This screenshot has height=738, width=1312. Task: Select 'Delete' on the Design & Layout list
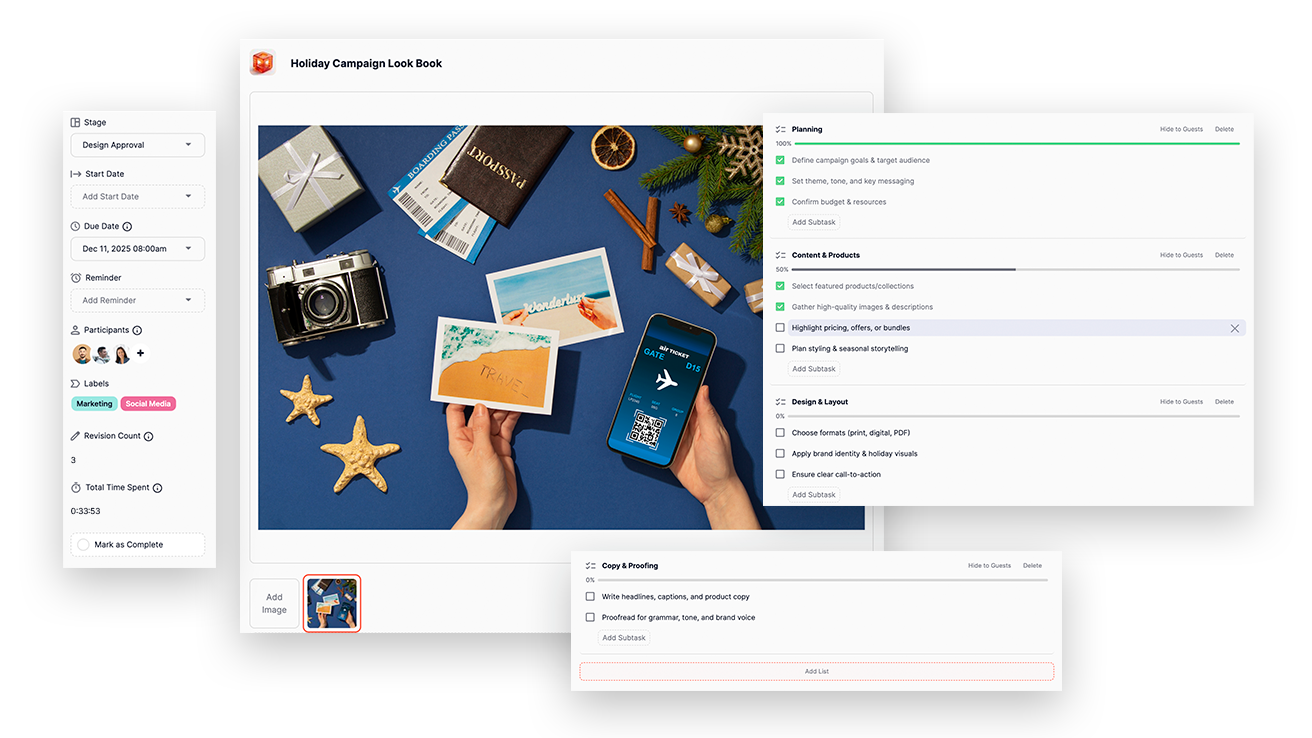click(x=1224, y=401)
